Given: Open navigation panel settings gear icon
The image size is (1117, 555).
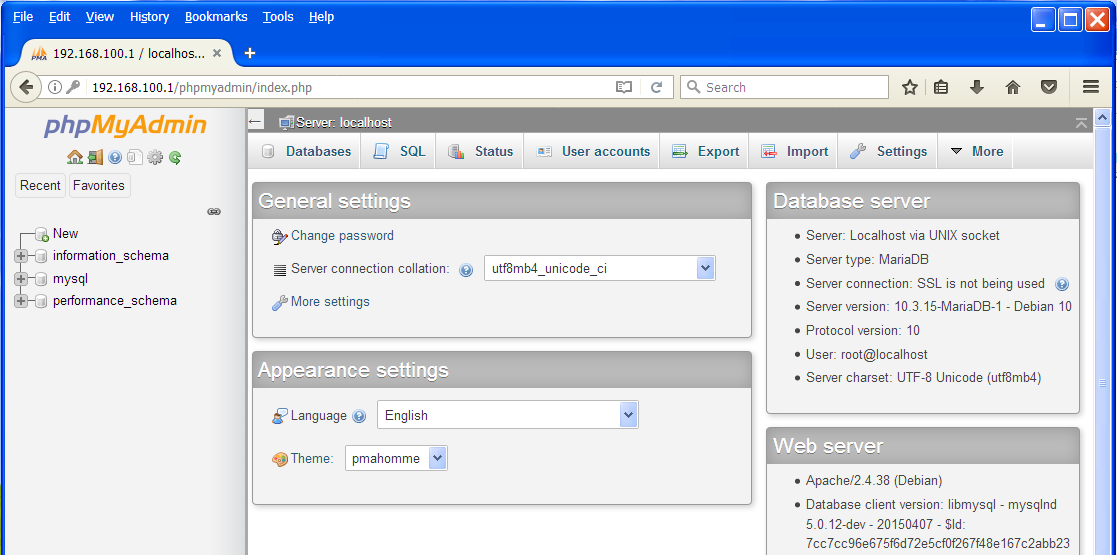Looking at the screenshot, I should [x=155, y=157].
